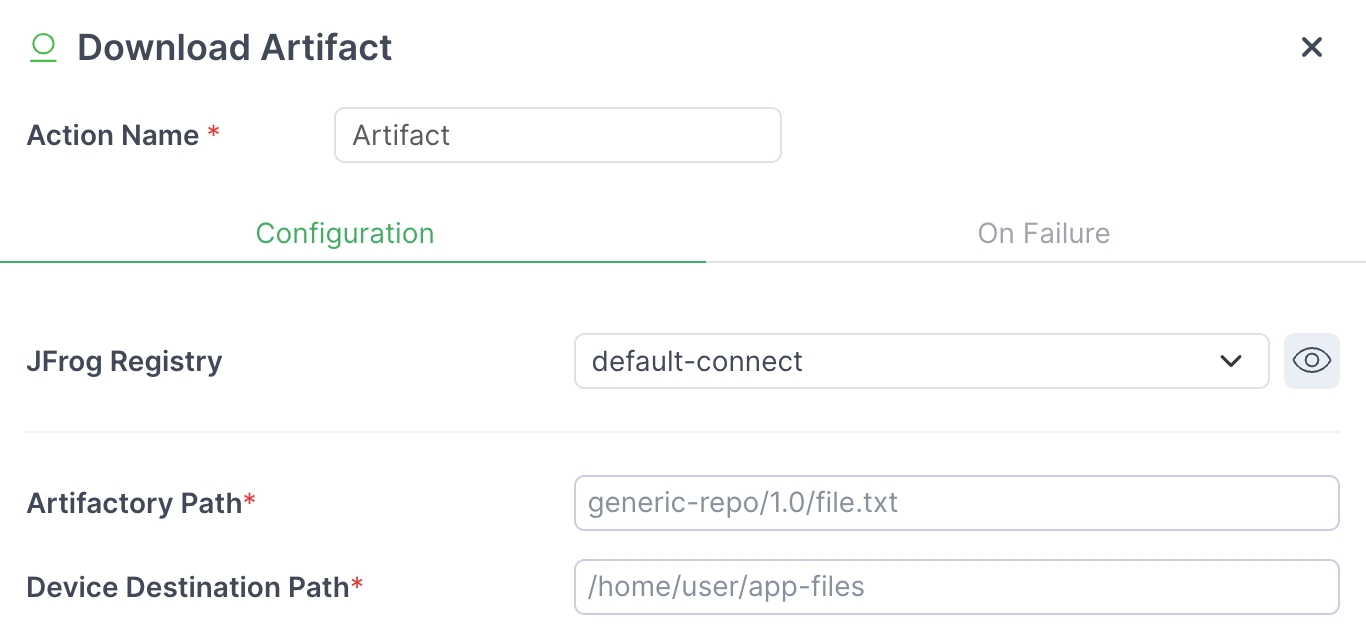Click the Device Destination Path label
This screenshot has height=644, width=1366.
click(x=187, y=587)
